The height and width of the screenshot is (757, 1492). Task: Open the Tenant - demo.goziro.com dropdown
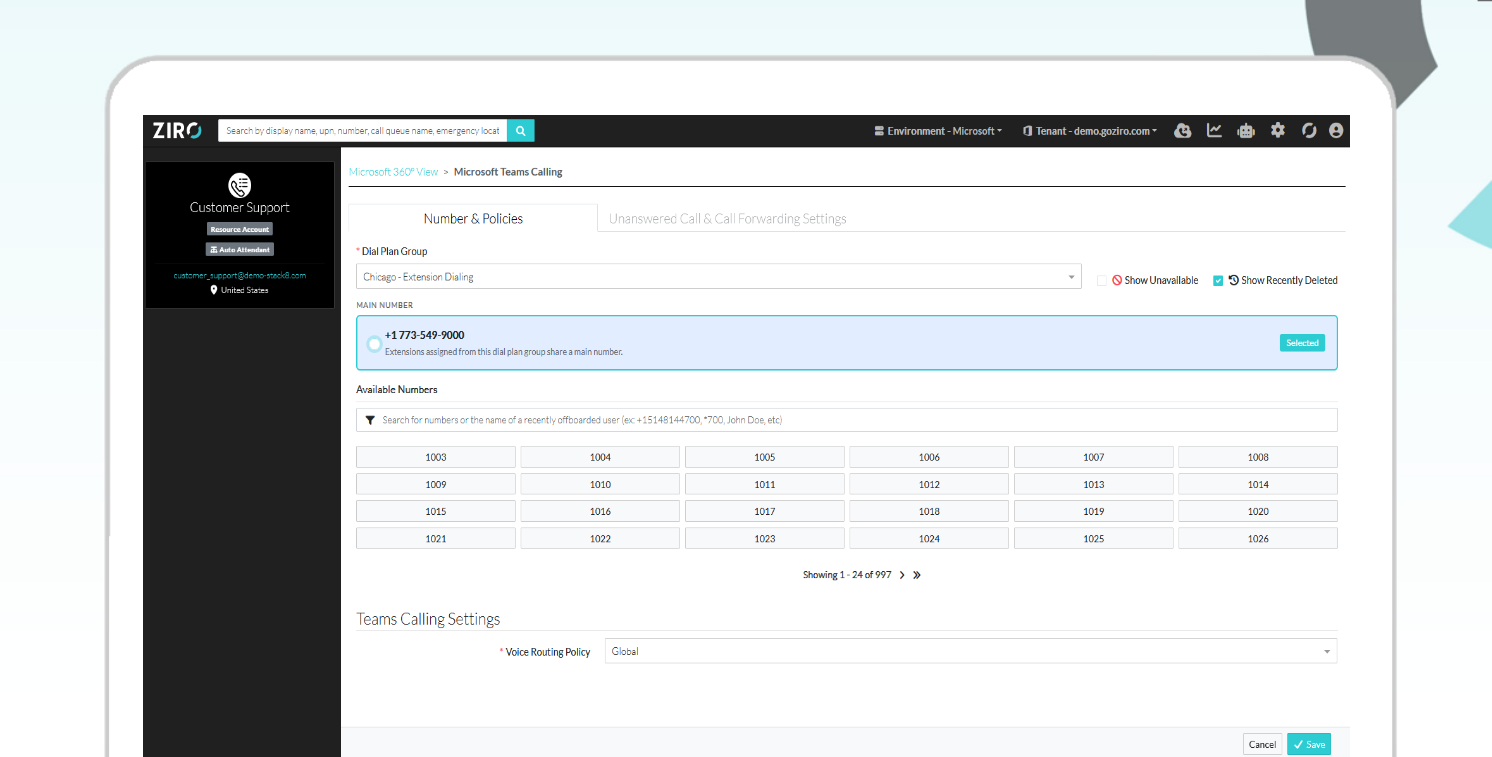(x=1090, y=131)
